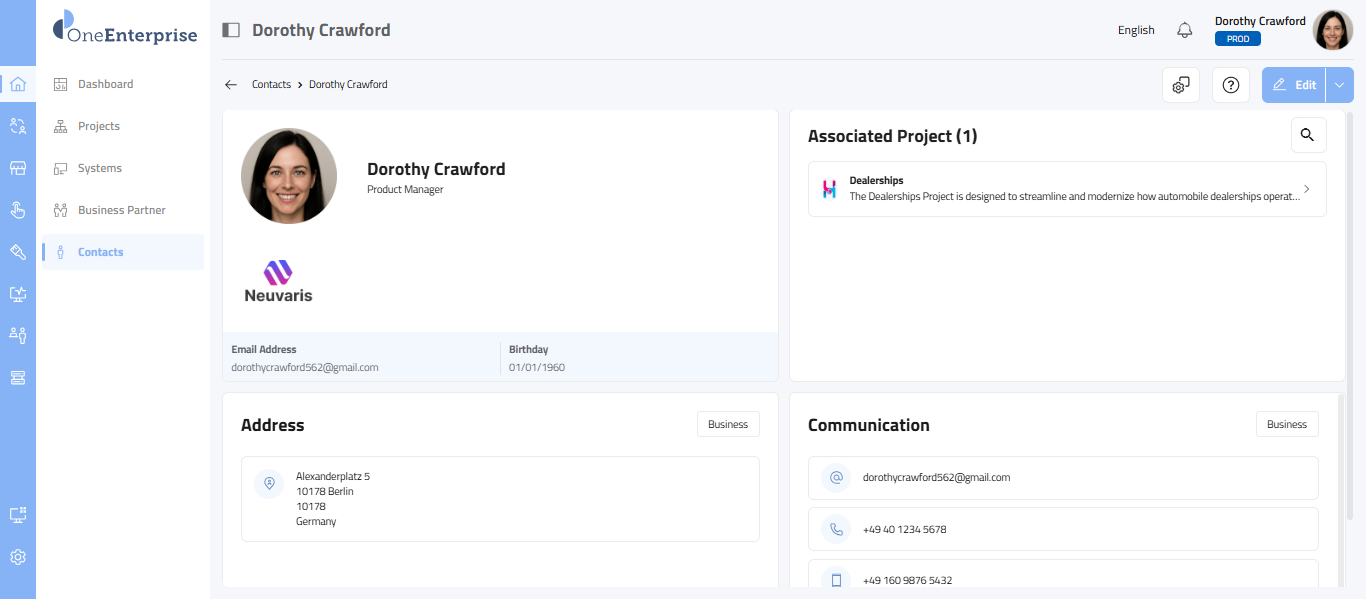1366x599 pixels.
Task: Click the back arrow beside breadcrumb
Action: (x=231, y=85)
